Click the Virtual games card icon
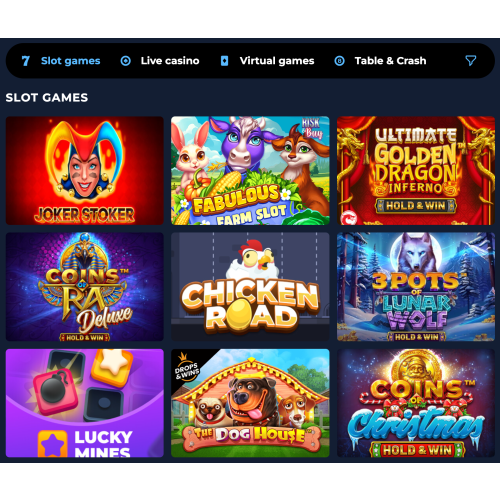Image resolution: width=500 pixels, height=500 pixels. pyautogui.click(x=225, y=61)
